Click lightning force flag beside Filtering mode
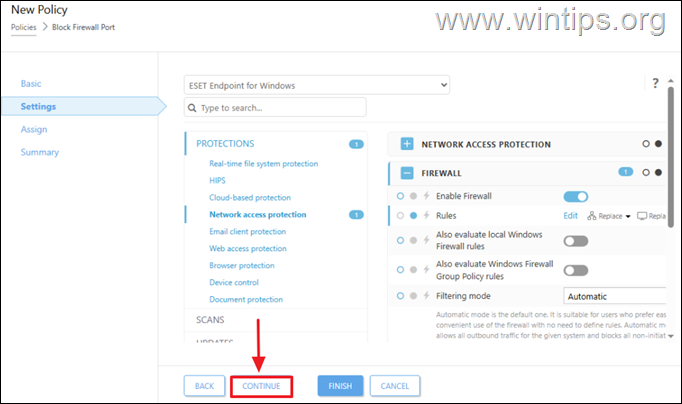Viewport: 682px width, 404px height. coord(427,296)
